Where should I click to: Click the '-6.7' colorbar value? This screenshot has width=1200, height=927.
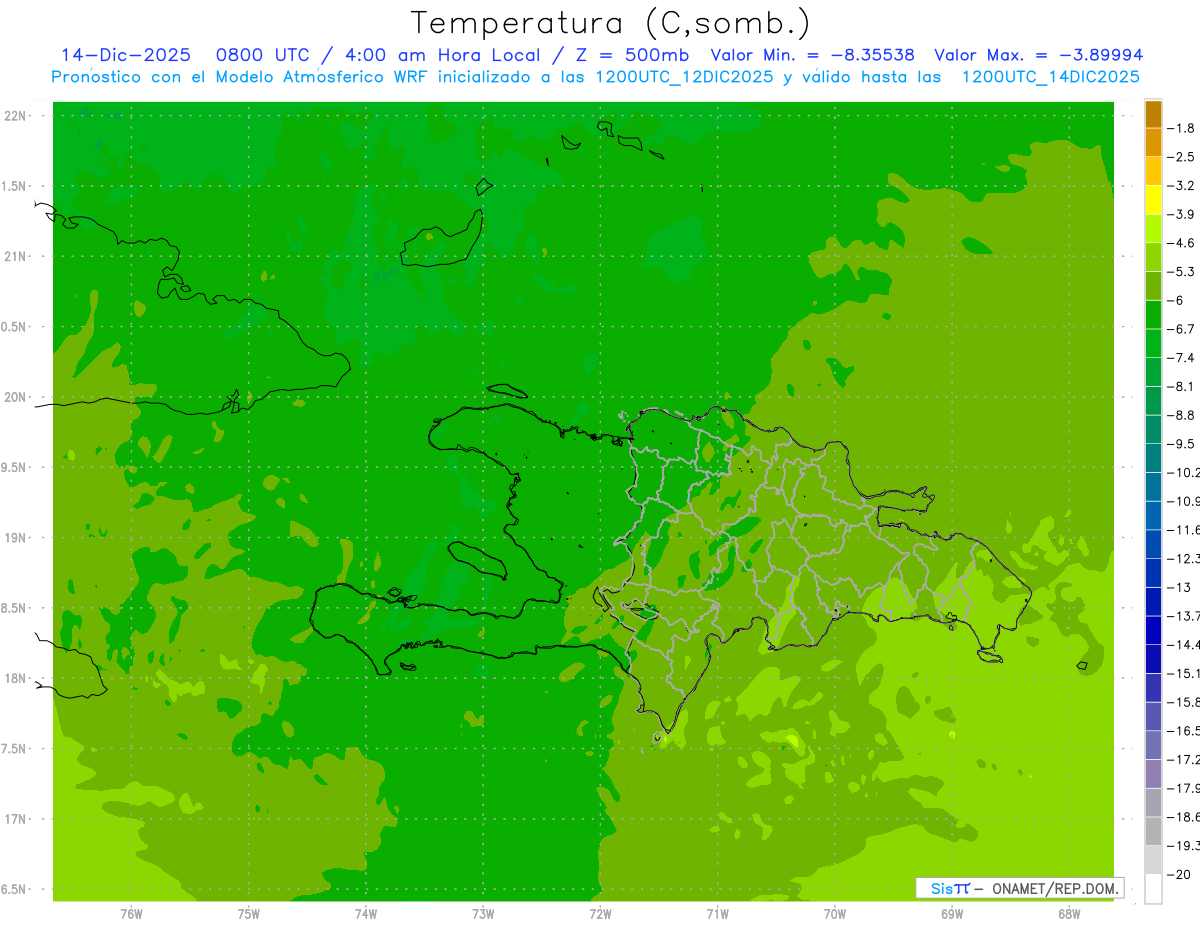pos(1181,329)
